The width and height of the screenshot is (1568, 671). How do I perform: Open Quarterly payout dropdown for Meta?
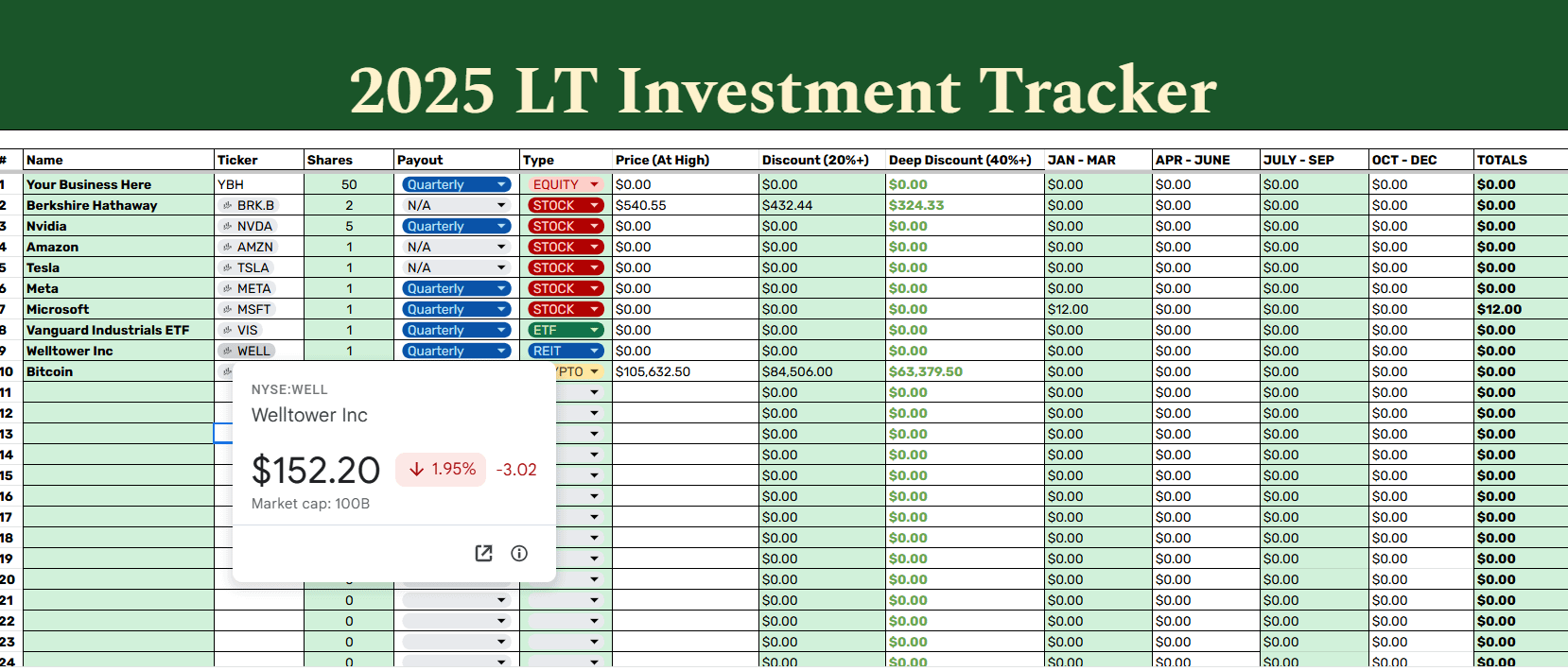tap(457, 288)
